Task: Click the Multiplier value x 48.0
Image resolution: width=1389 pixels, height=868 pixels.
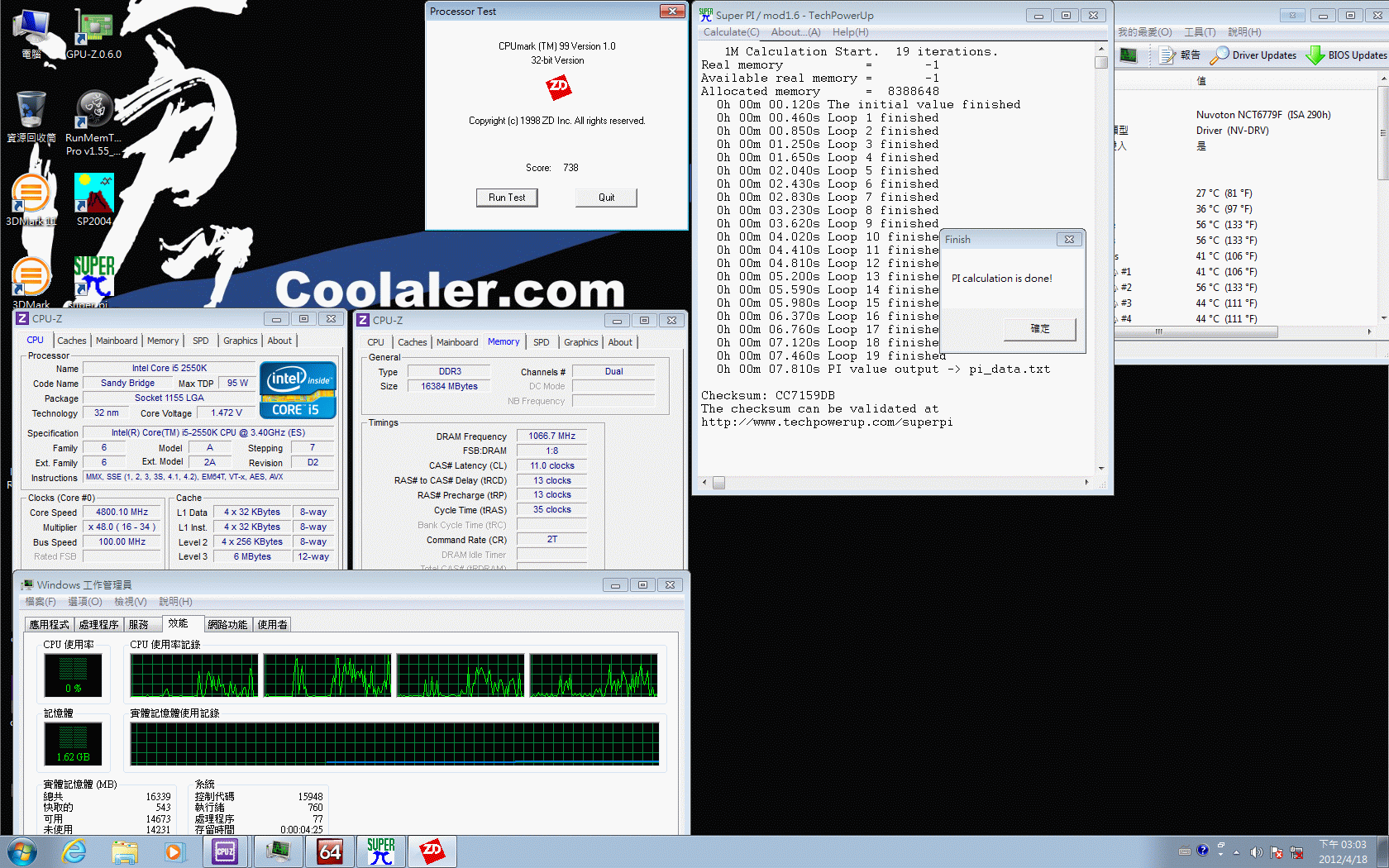Action: coord(122,527)
